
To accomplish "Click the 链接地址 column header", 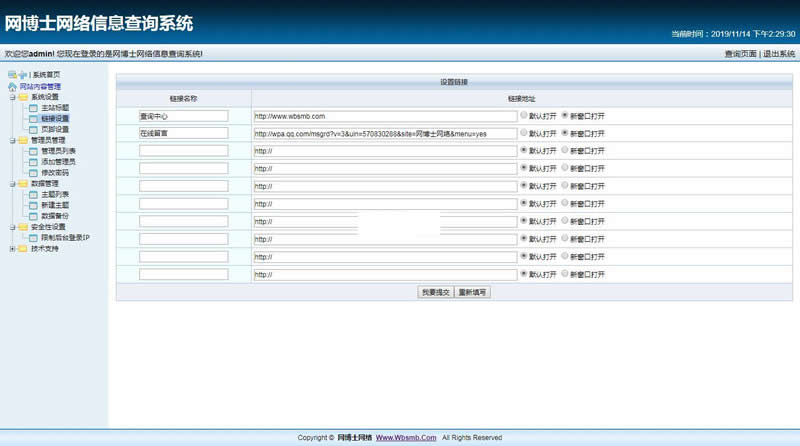I will 521,98.
